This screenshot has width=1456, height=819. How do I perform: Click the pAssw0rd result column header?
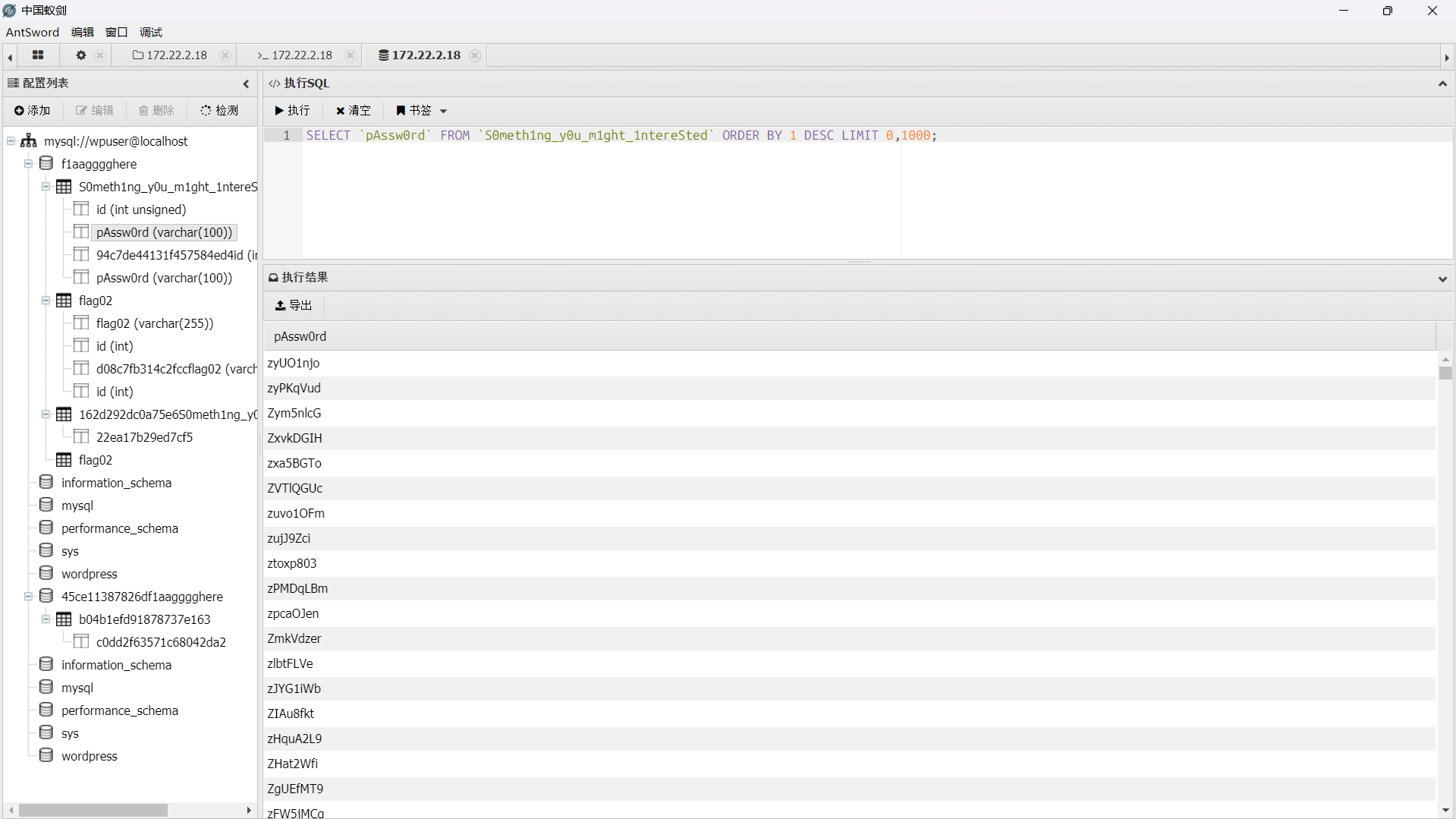(x=300, y=336)
